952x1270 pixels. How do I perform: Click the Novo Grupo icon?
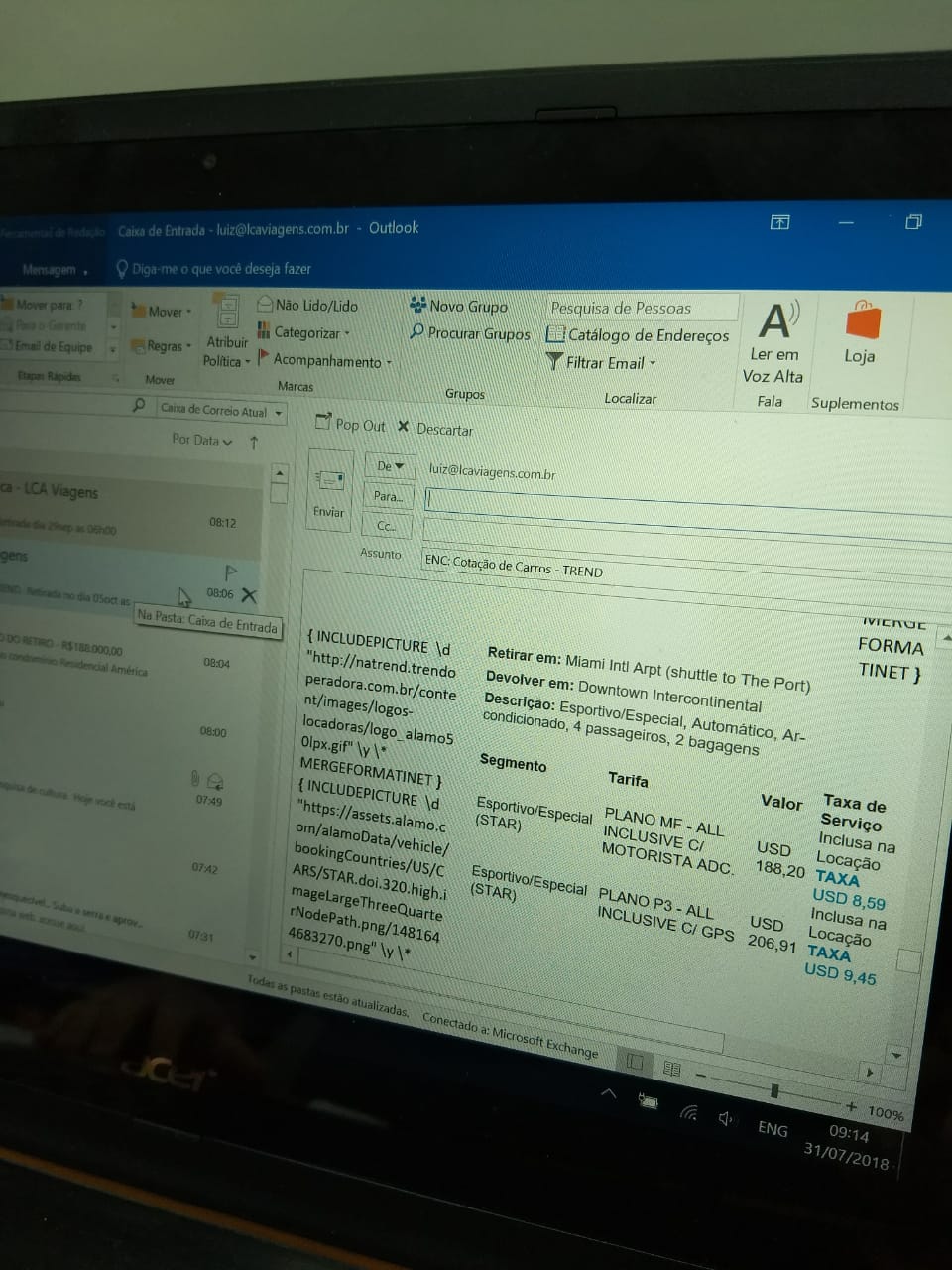[x=417, y=304]
